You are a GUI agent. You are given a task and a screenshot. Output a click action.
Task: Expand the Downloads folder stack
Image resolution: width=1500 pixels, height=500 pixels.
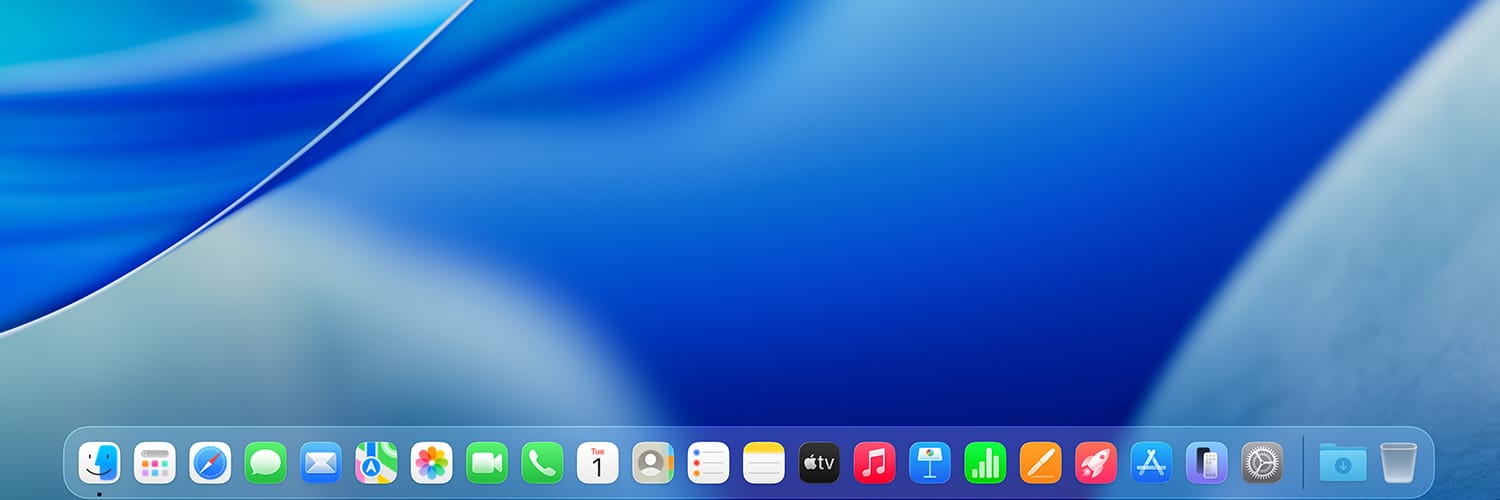point(1343,463)
